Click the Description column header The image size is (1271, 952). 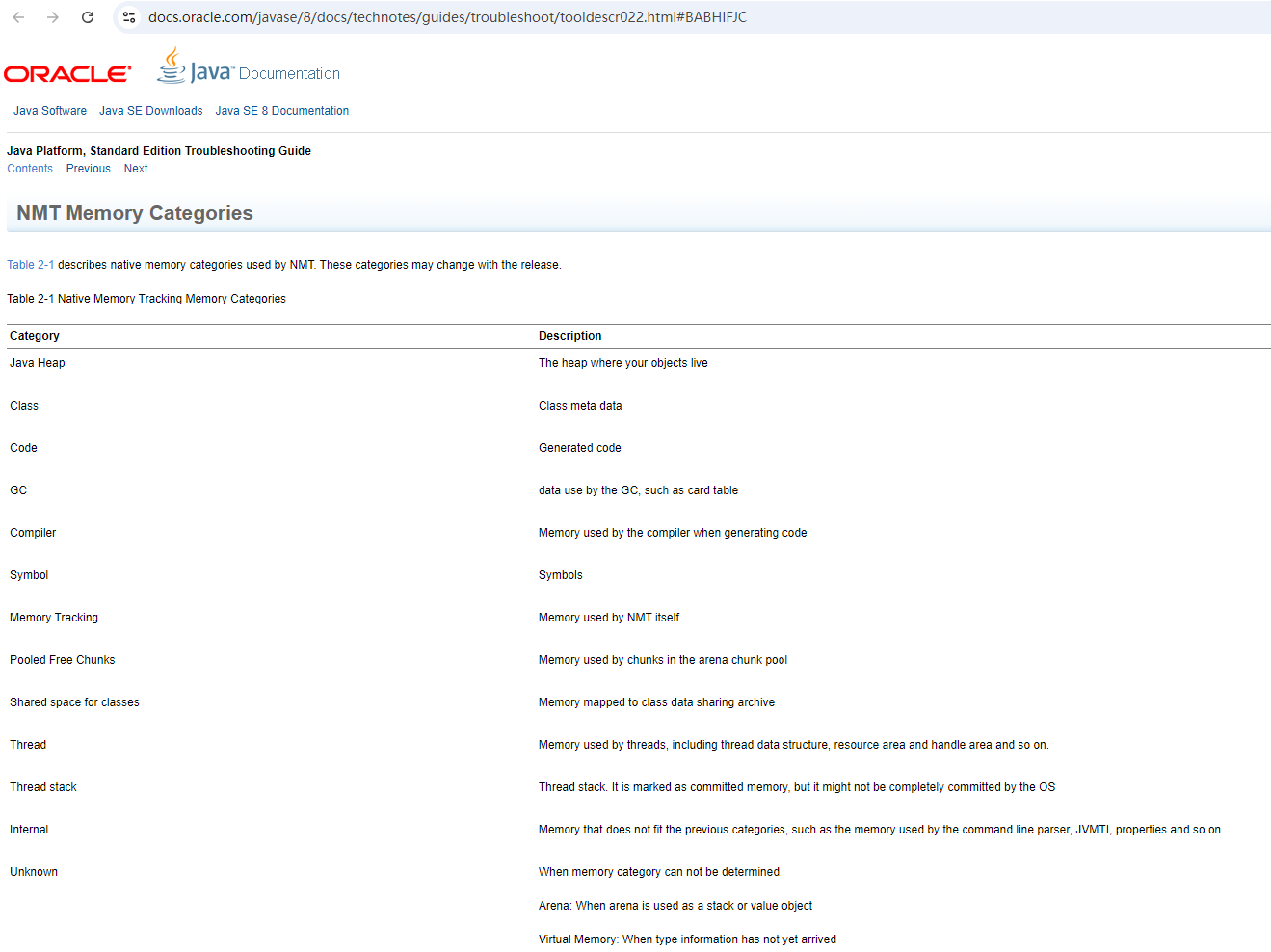(570, 336)
